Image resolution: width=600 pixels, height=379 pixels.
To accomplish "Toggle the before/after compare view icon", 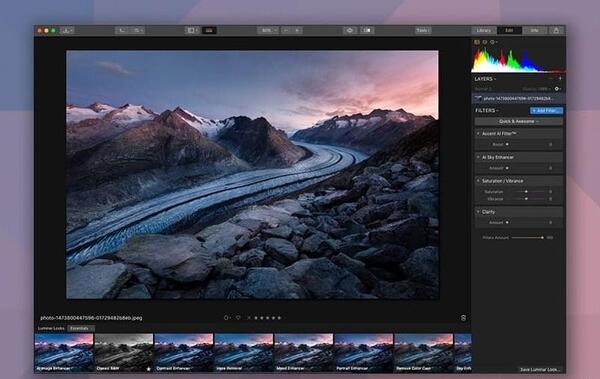I will pyautogui.click(x=367, y=30).
